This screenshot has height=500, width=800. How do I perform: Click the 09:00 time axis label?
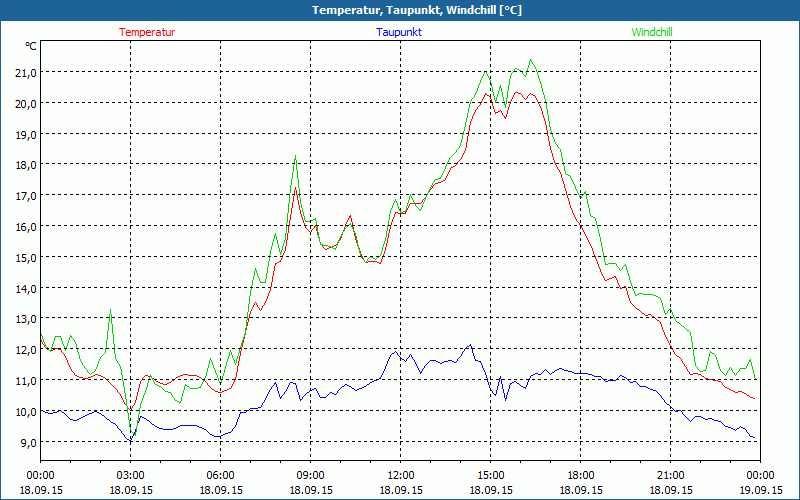click(311, 476)
